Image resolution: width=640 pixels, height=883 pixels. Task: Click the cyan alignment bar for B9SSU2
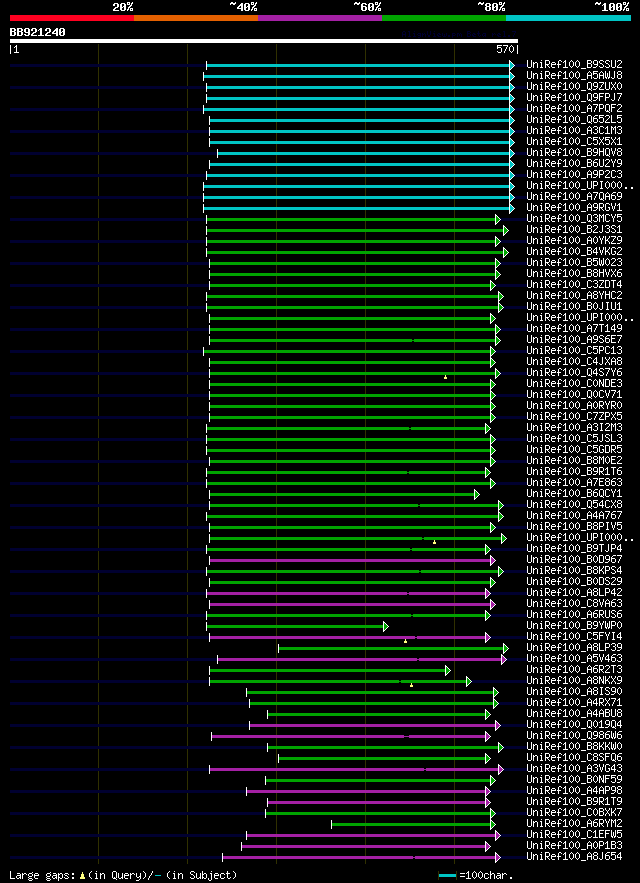(x=358, y=65)
